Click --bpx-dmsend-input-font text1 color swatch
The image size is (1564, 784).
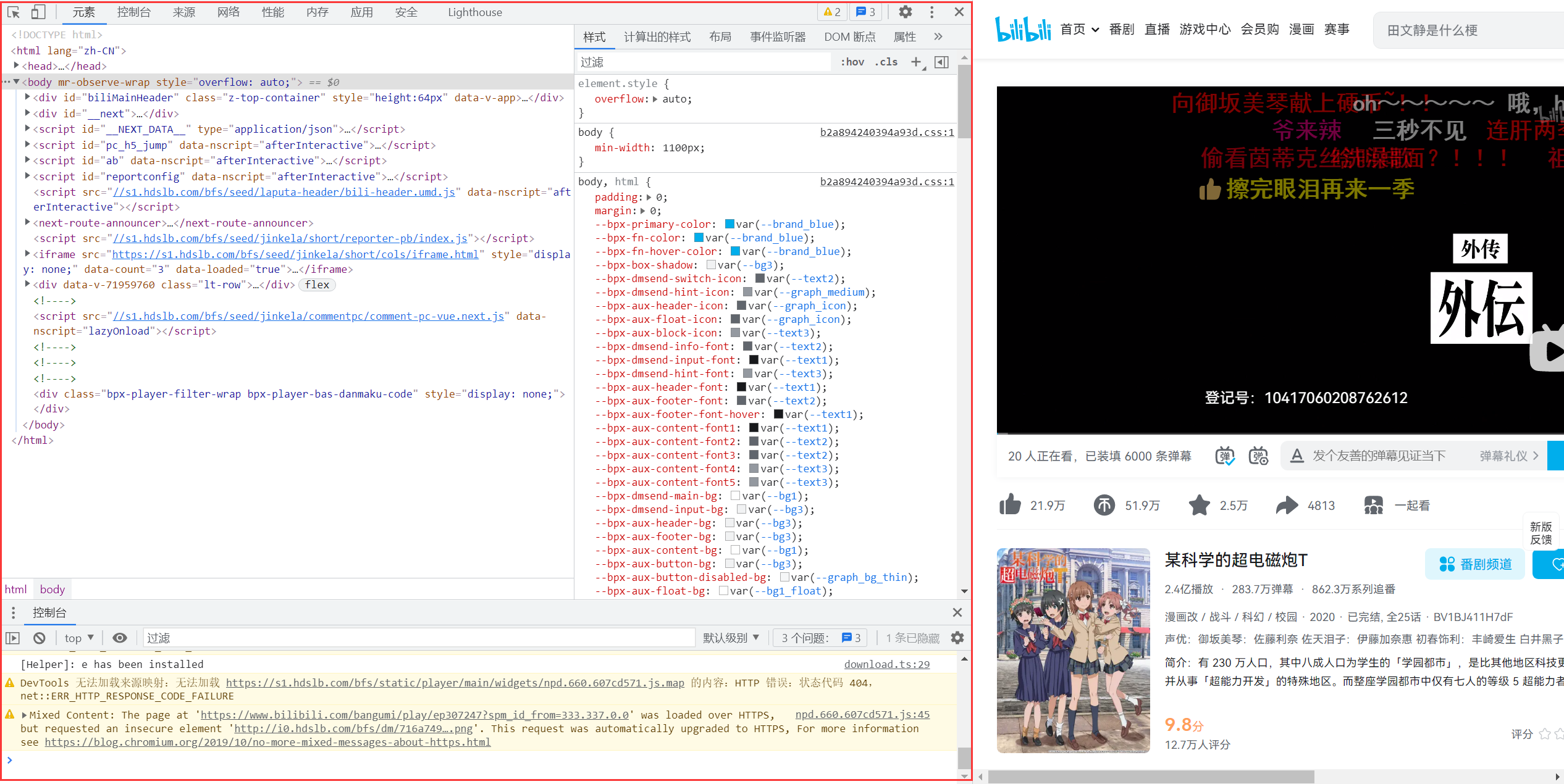tap(754, 360)
